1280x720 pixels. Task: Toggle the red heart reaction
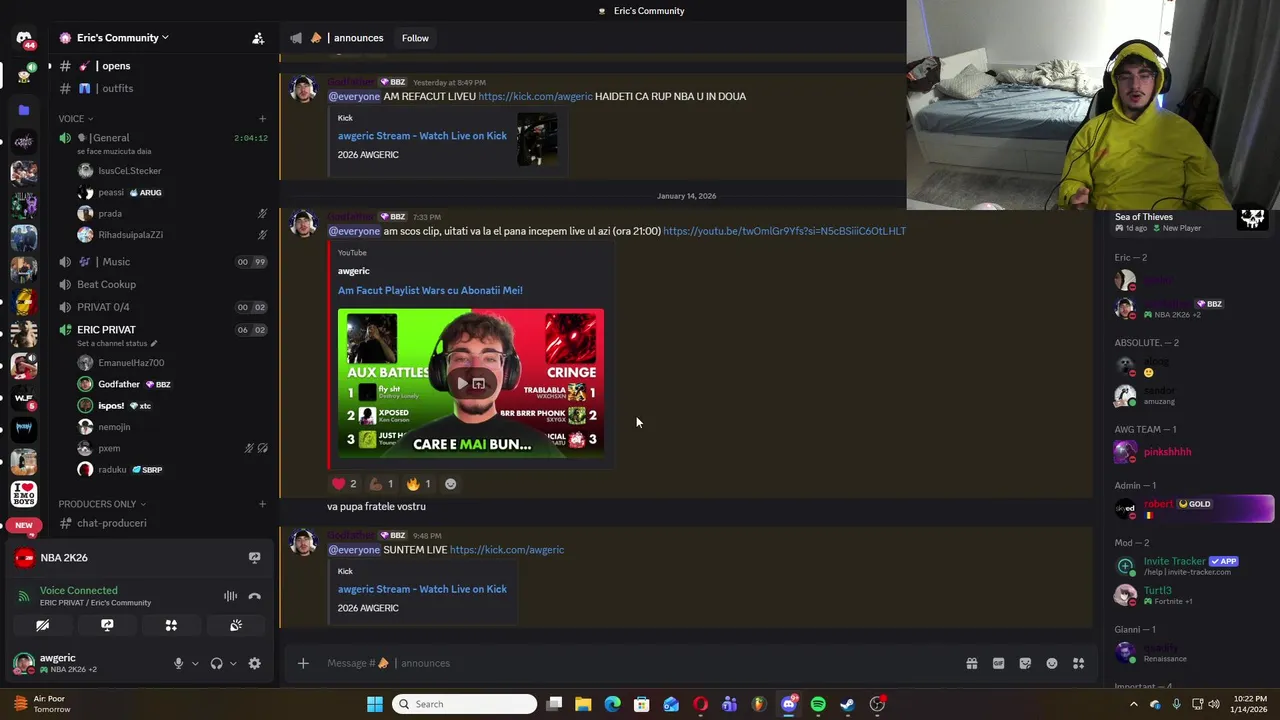point(344,484)
